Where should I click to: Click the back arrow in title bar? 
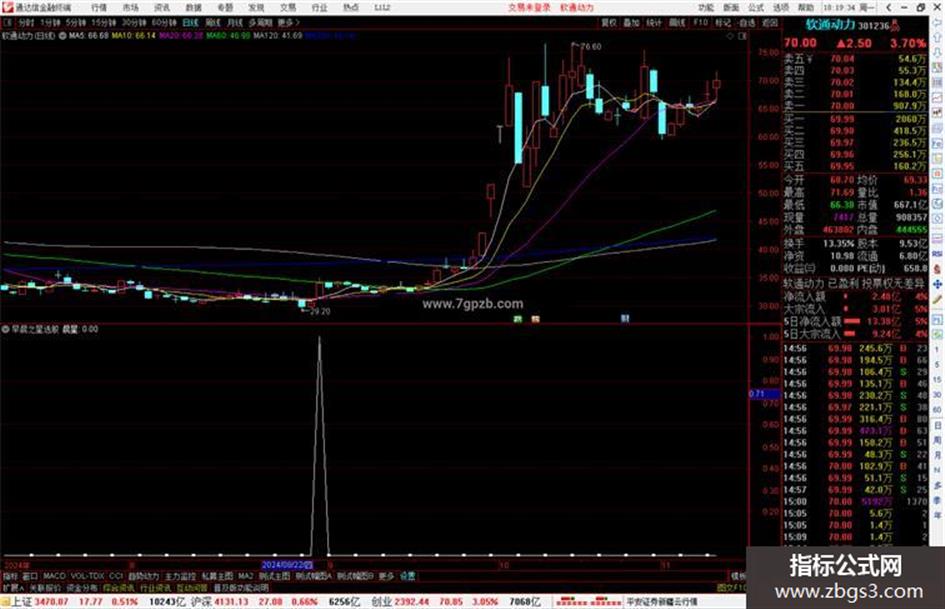coord(889,8)
